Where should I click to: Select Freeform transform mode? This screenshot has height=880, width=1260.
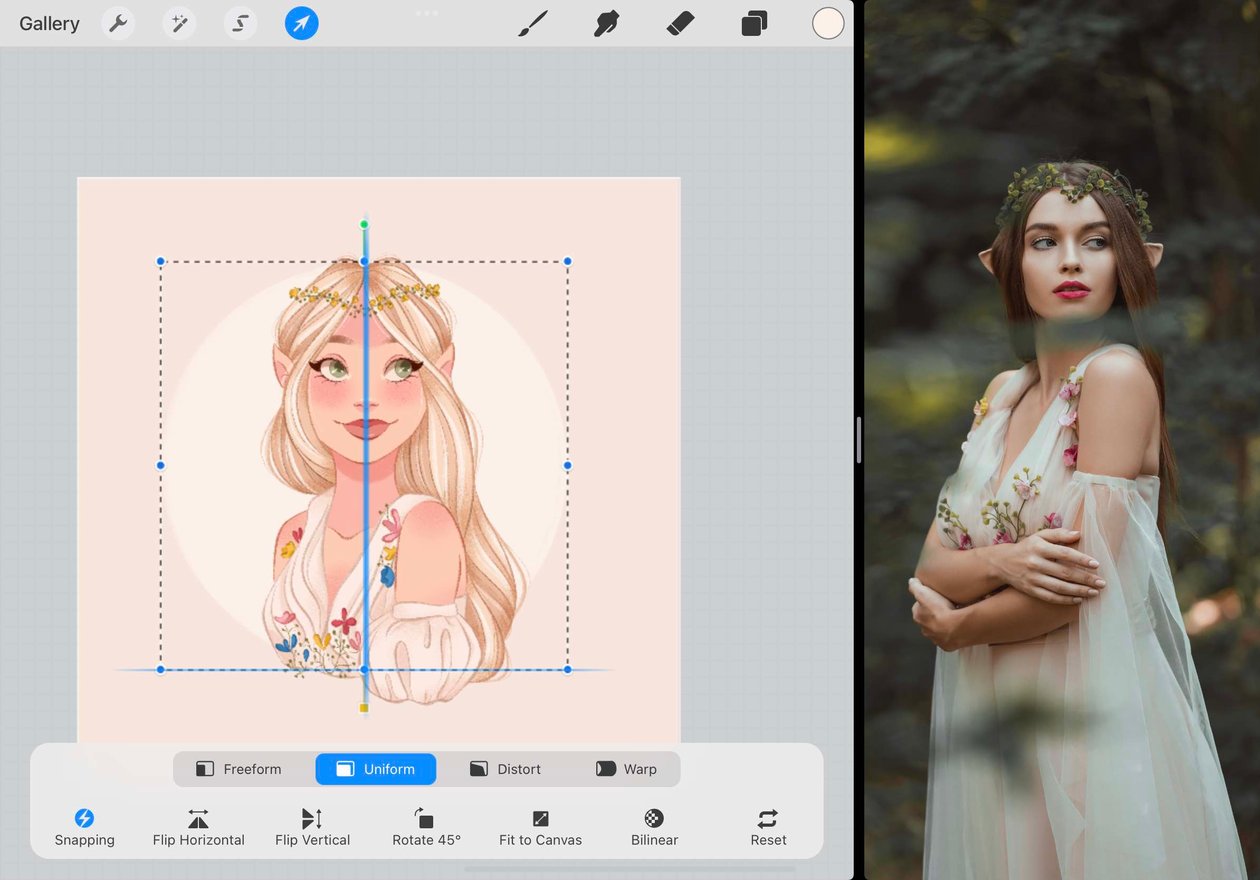pos(238,769)
